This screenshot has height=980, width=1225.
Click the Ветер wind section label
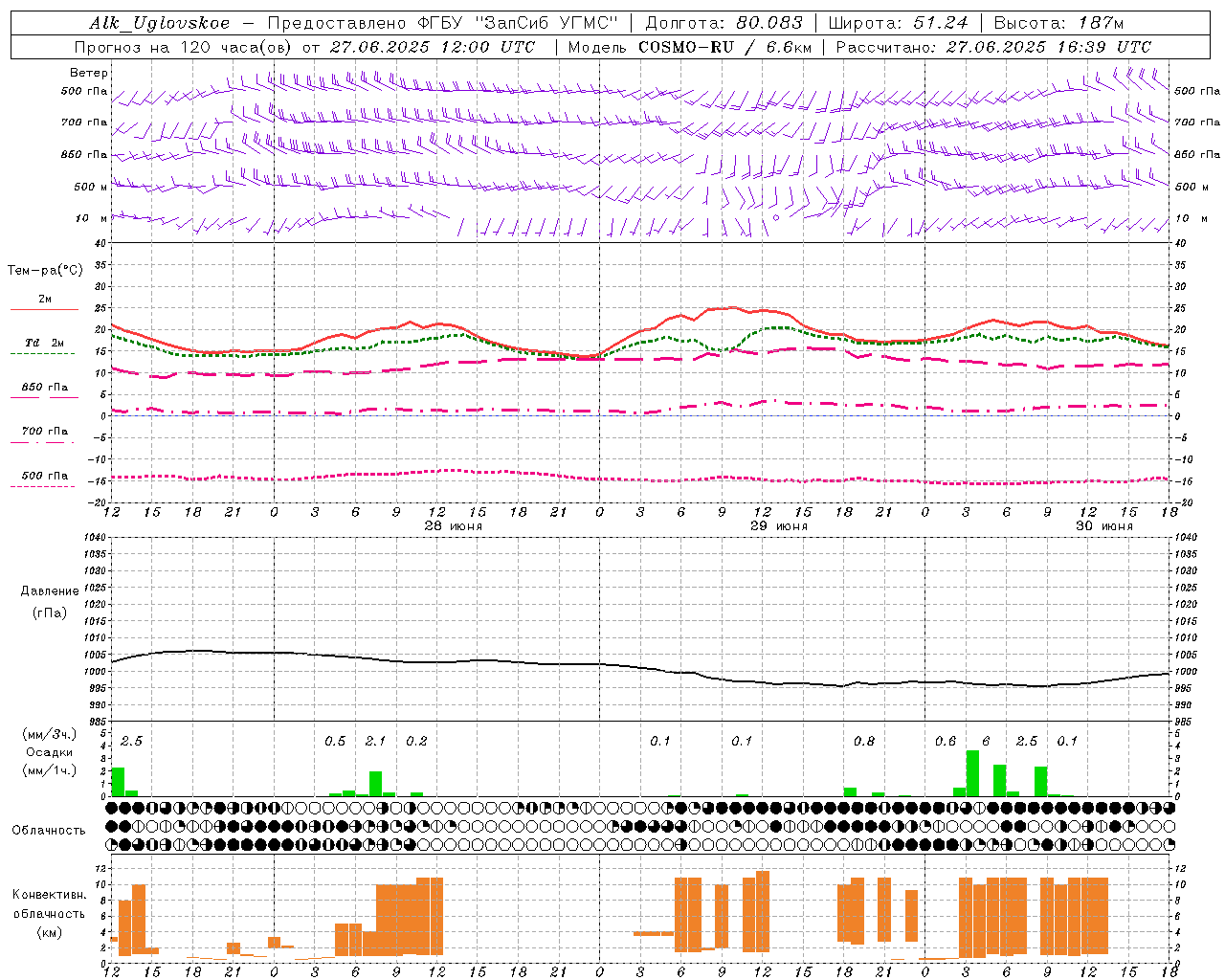89,73
